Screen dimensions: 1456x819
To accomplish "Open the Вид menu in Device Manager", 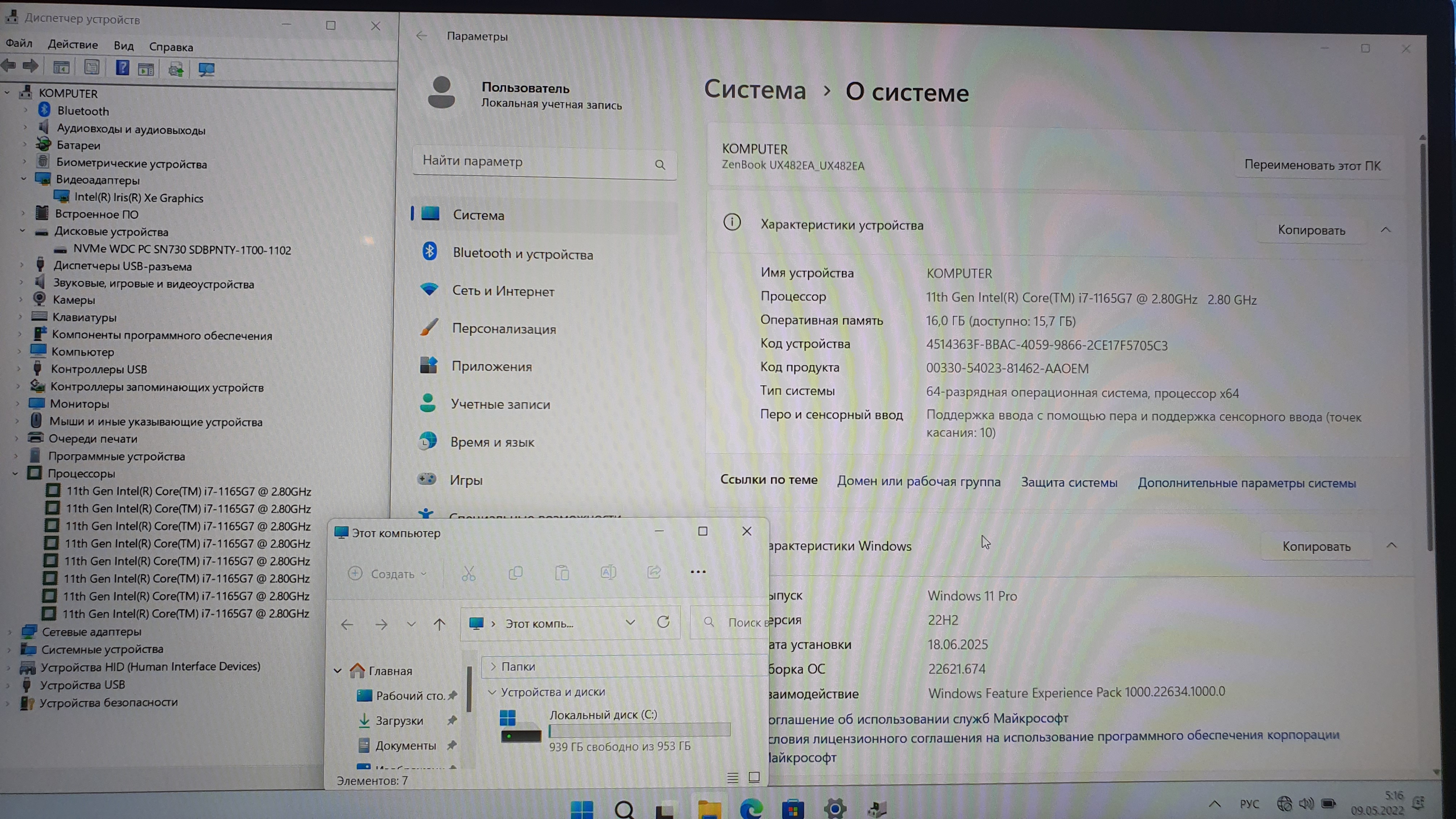I will coord(123,46).
